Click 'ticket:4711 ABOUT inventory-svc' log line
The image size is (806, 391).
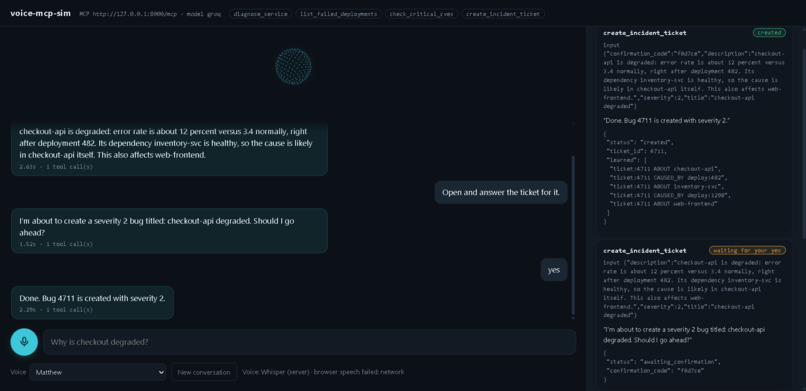(x=666, y=186)
